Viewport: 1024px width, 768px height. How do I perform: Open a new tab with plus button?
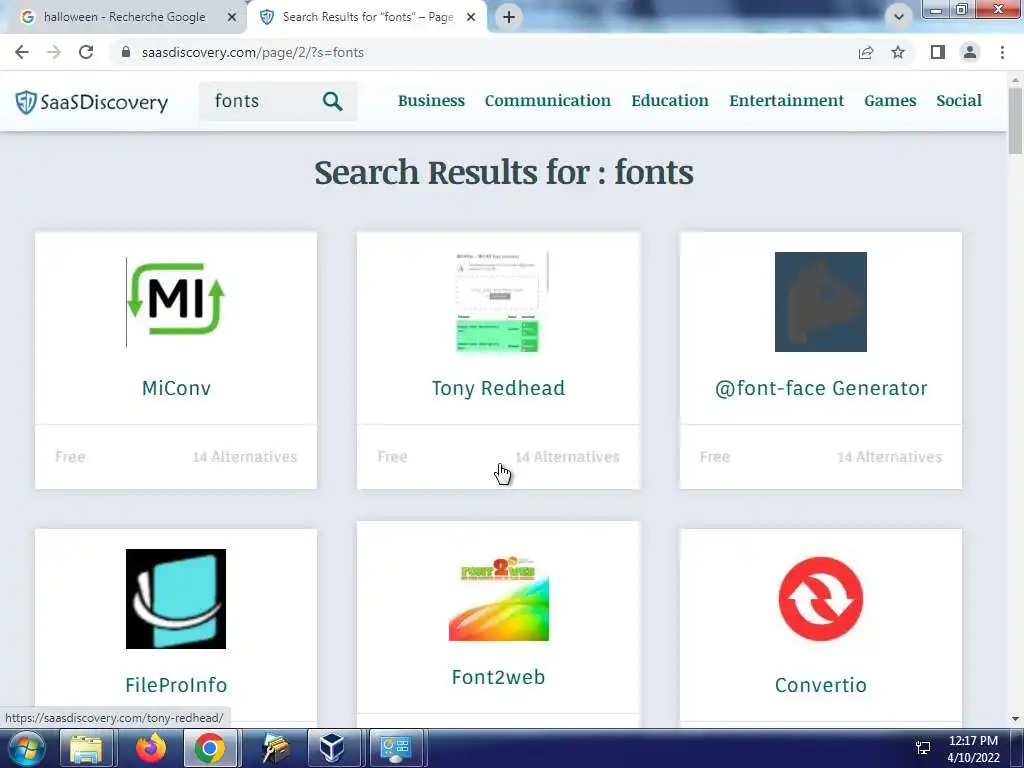pos(509,17)
